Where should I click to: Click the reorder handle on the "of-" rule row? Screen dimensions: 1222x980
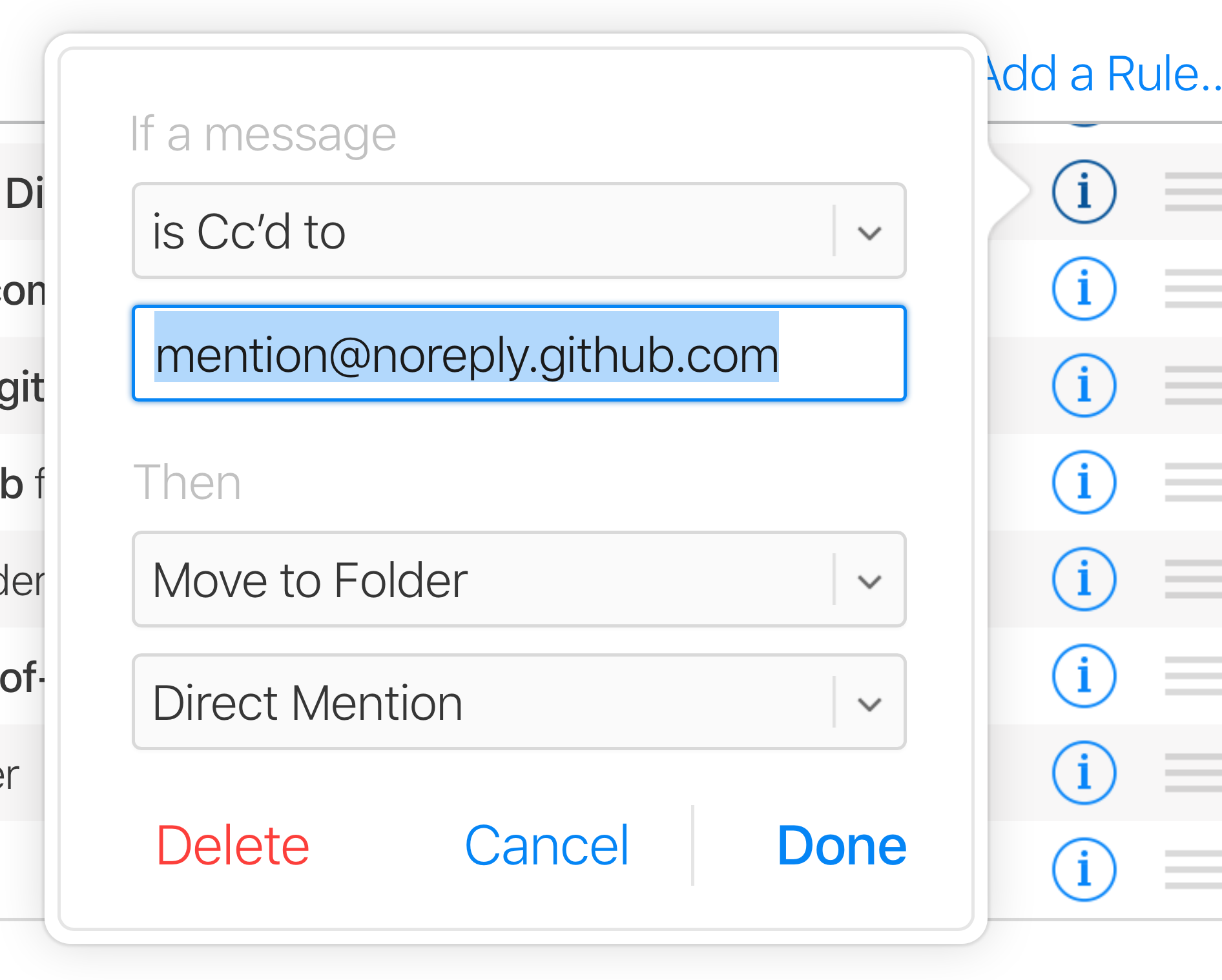1192,676
